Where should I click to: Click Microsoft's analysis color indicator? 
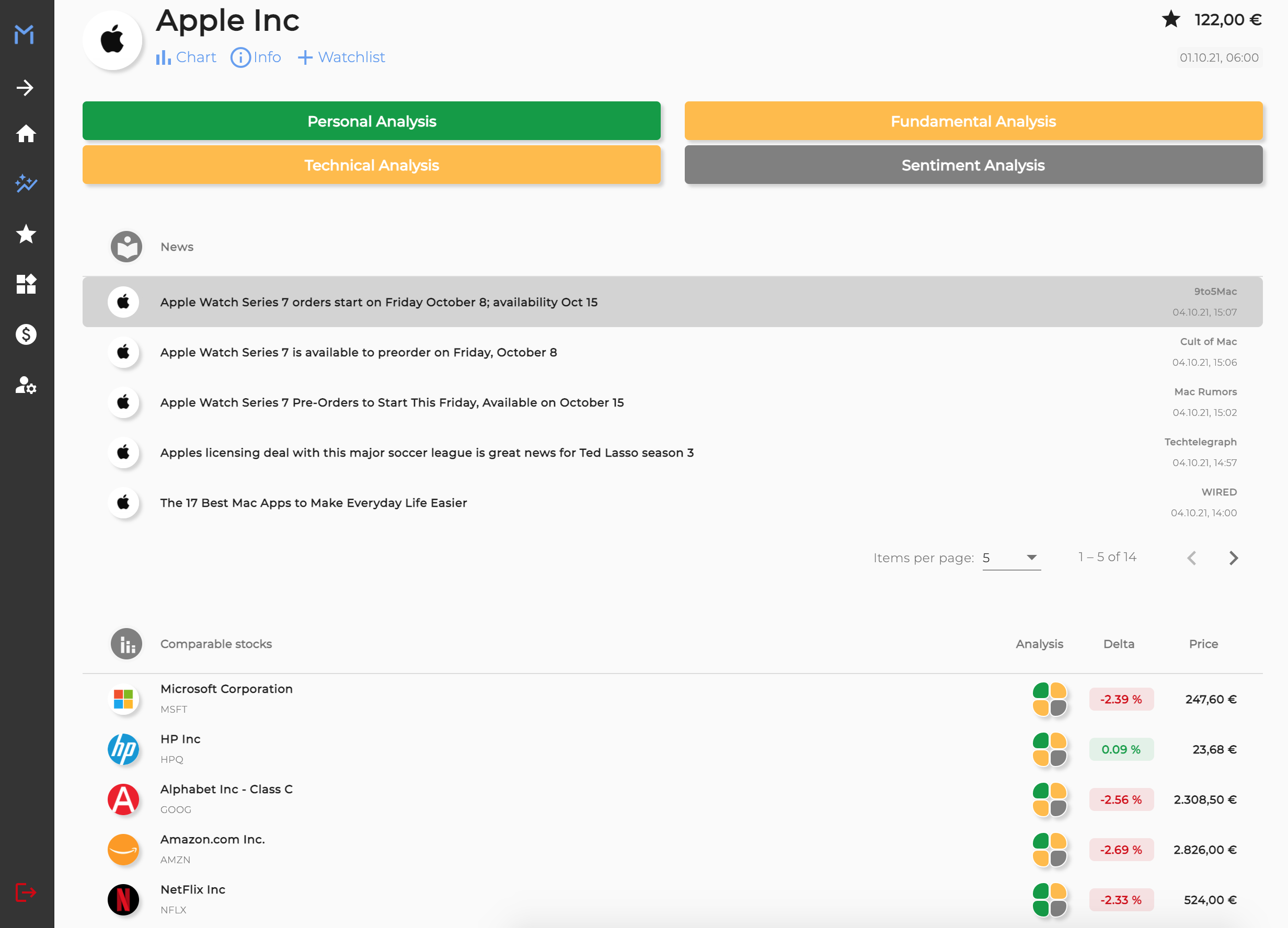(1050, 699)
